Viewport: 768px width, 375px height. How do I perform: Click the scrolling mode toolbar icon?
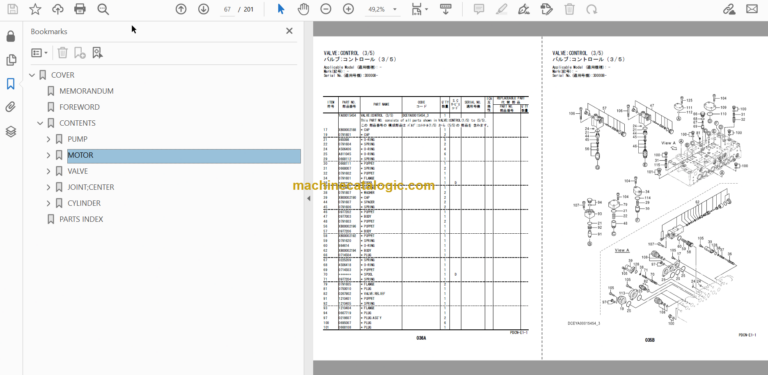coord(446,9)
